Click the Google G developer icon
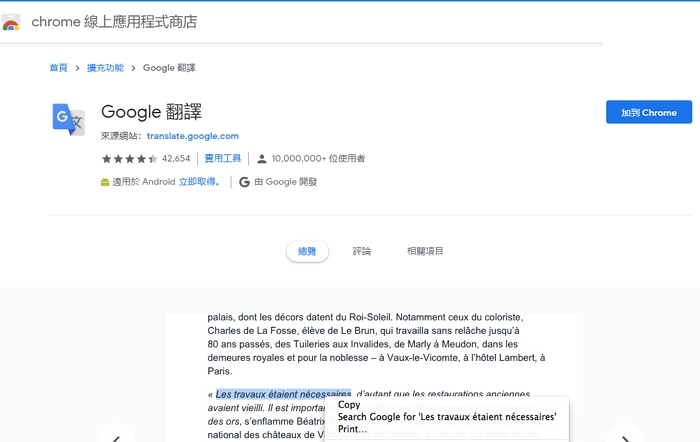The image size is (700, 442). pyautogui.click(x=244, y=182)
